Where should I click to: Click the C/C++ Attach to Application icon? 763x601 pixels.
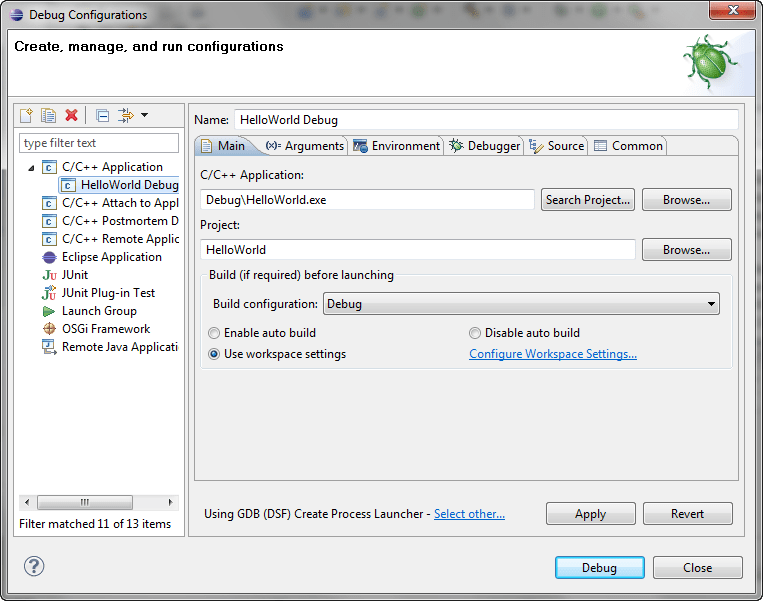49,203
